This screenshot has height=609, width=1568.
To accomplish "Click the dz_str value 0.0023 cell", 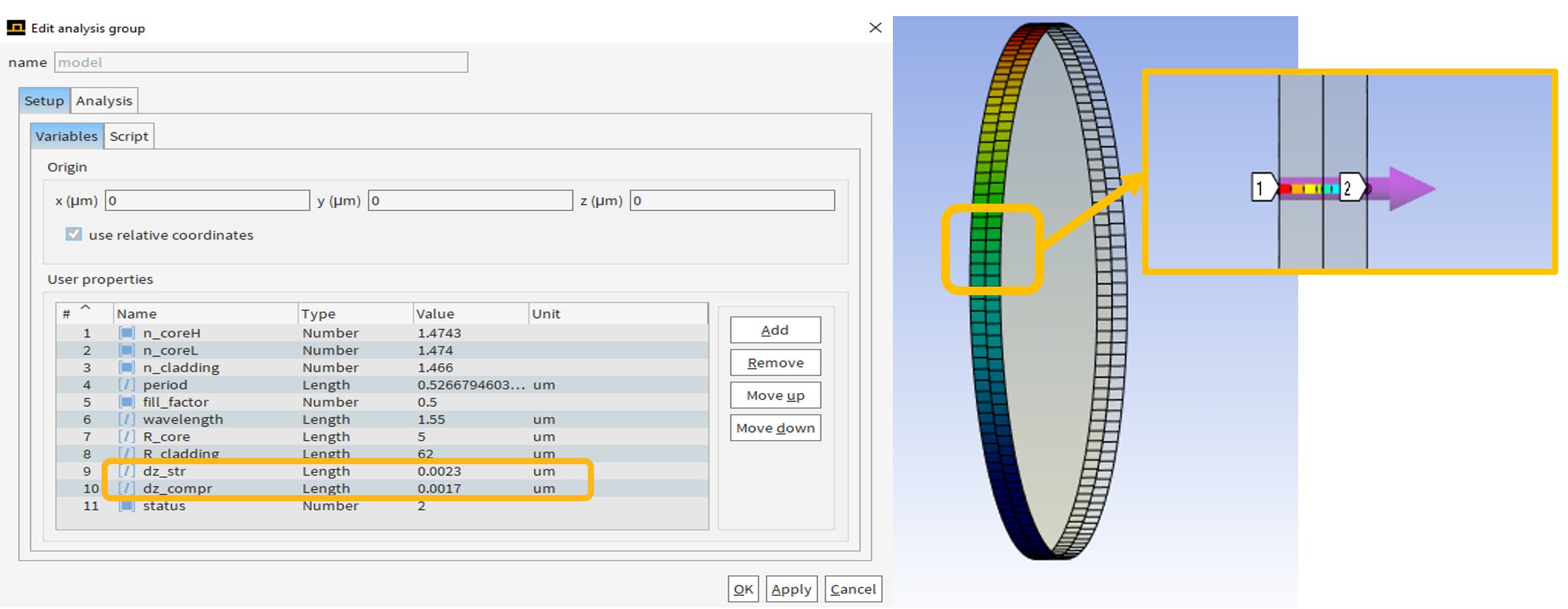I will pyautogui.click(x=439, y=472).
